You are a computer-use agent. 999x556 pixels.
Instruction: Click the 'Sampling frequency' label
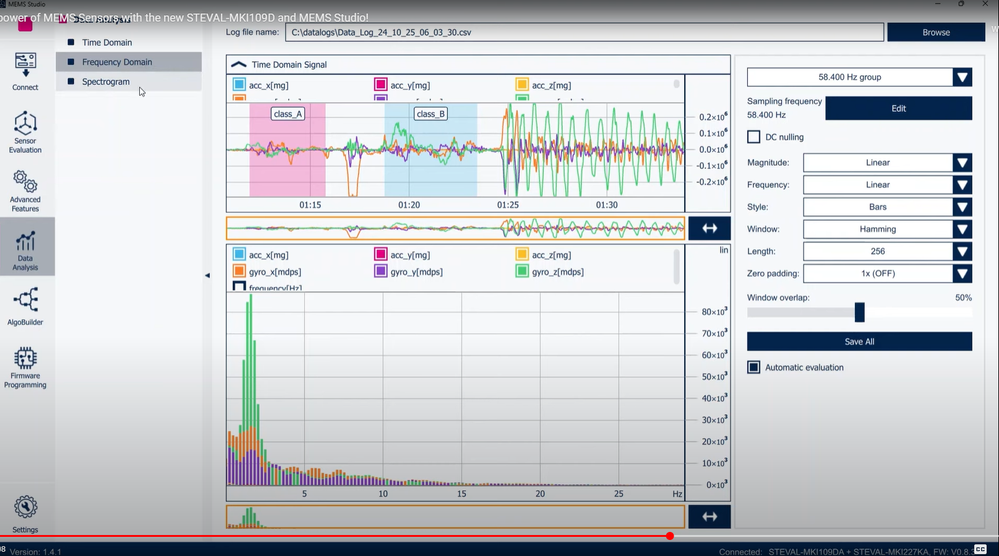click(x=784, y=101)
